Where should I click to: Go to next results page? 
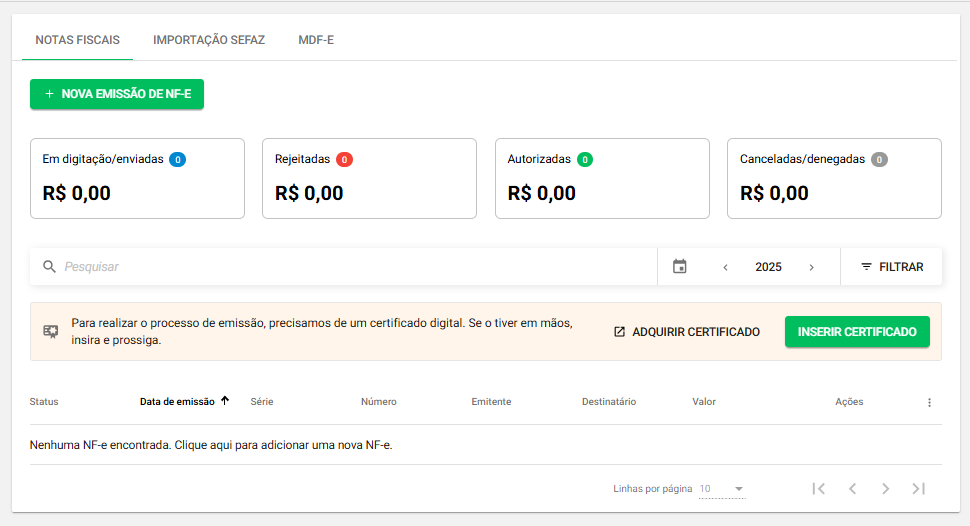pos(885,489)
